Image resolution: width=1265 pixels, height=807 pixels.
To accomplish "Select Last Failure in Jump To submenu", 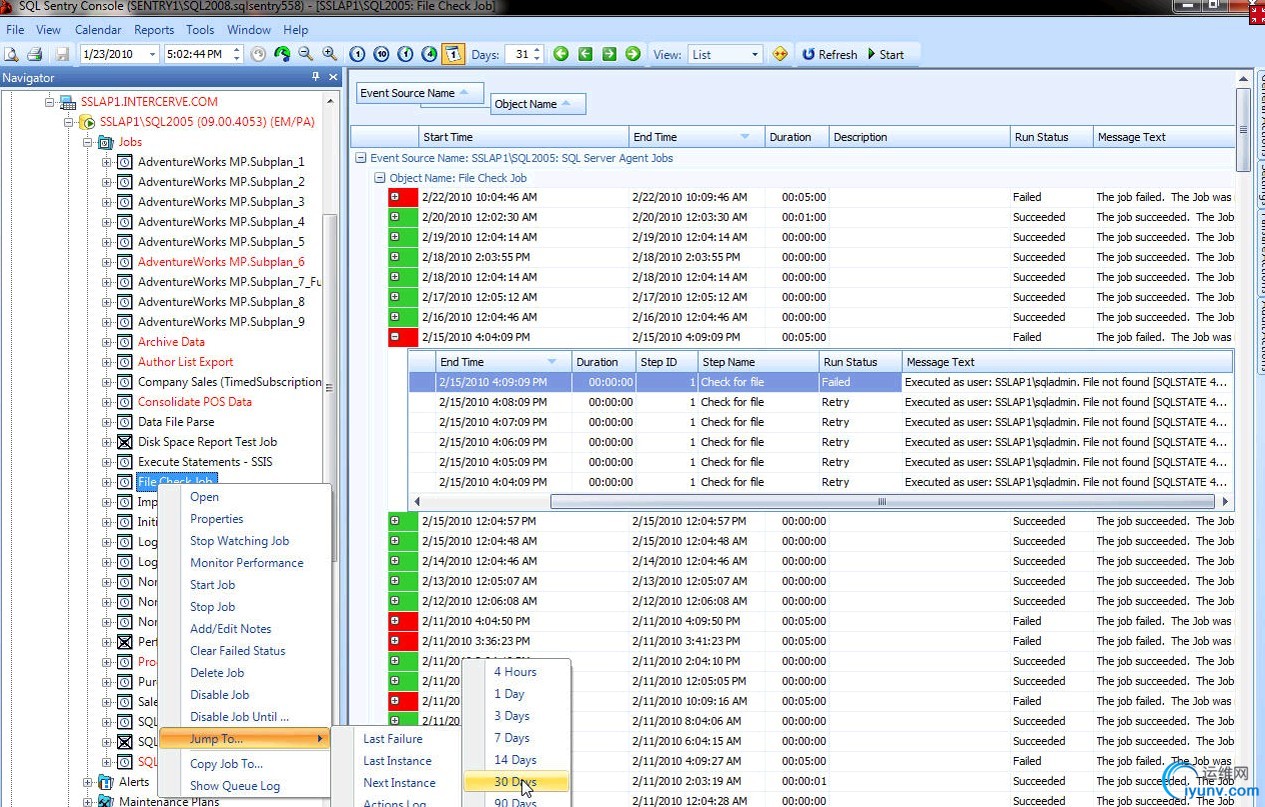I will coord(393,739).
